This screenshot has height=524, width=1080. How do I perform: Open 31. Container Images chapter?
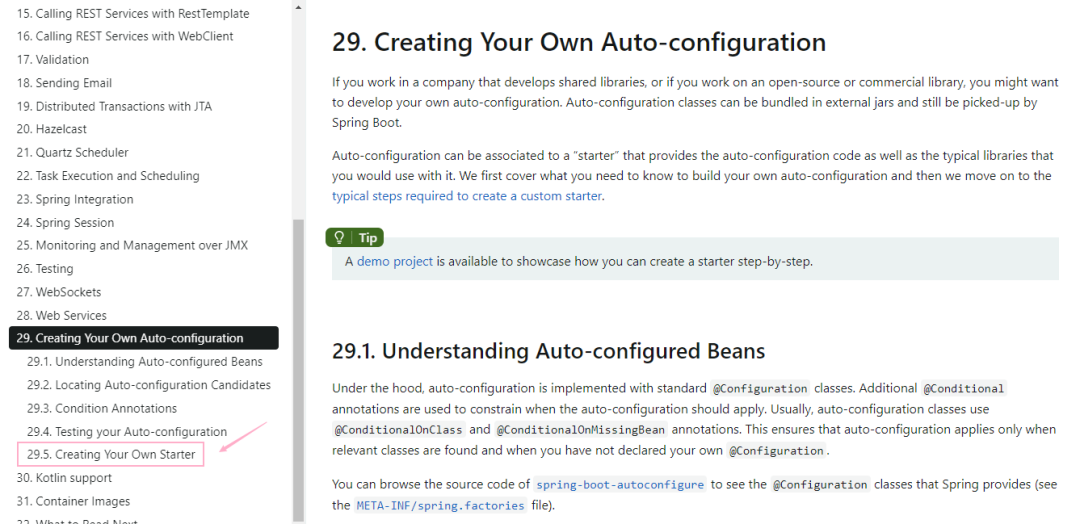pos(73,501)
